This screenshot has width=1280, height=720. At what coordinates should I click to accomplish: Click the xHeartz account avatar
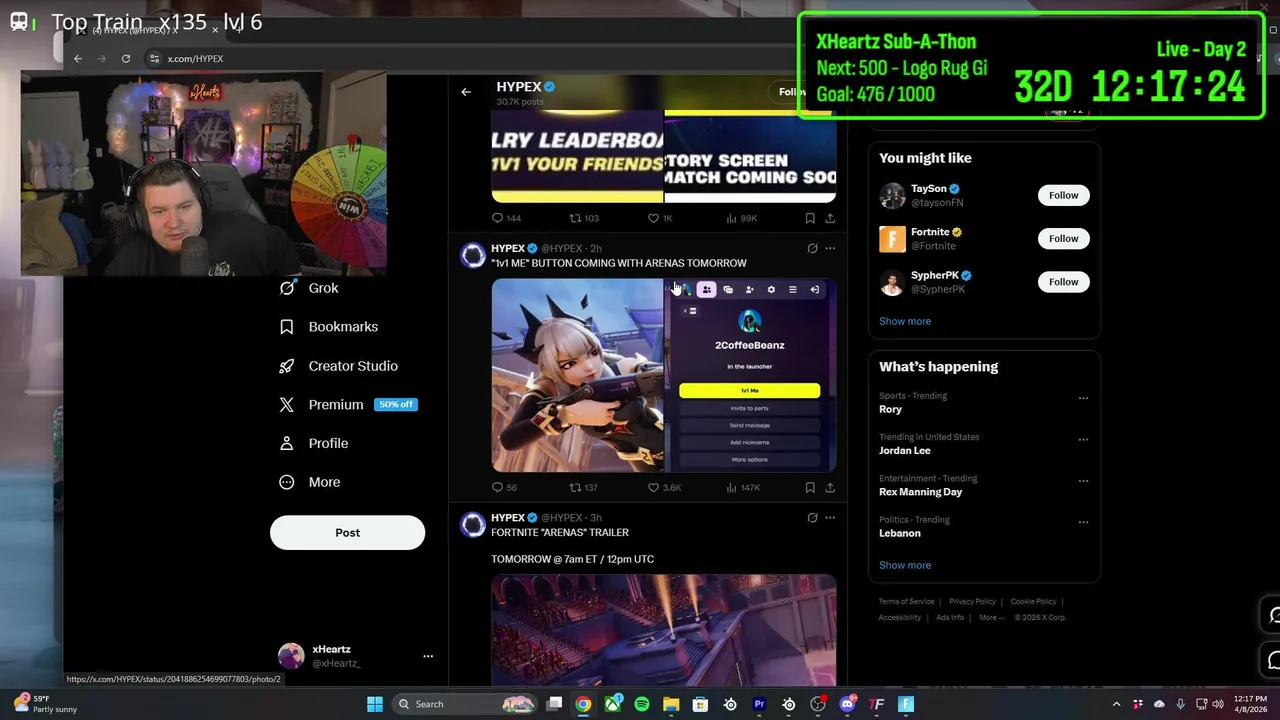pos(291,656)
